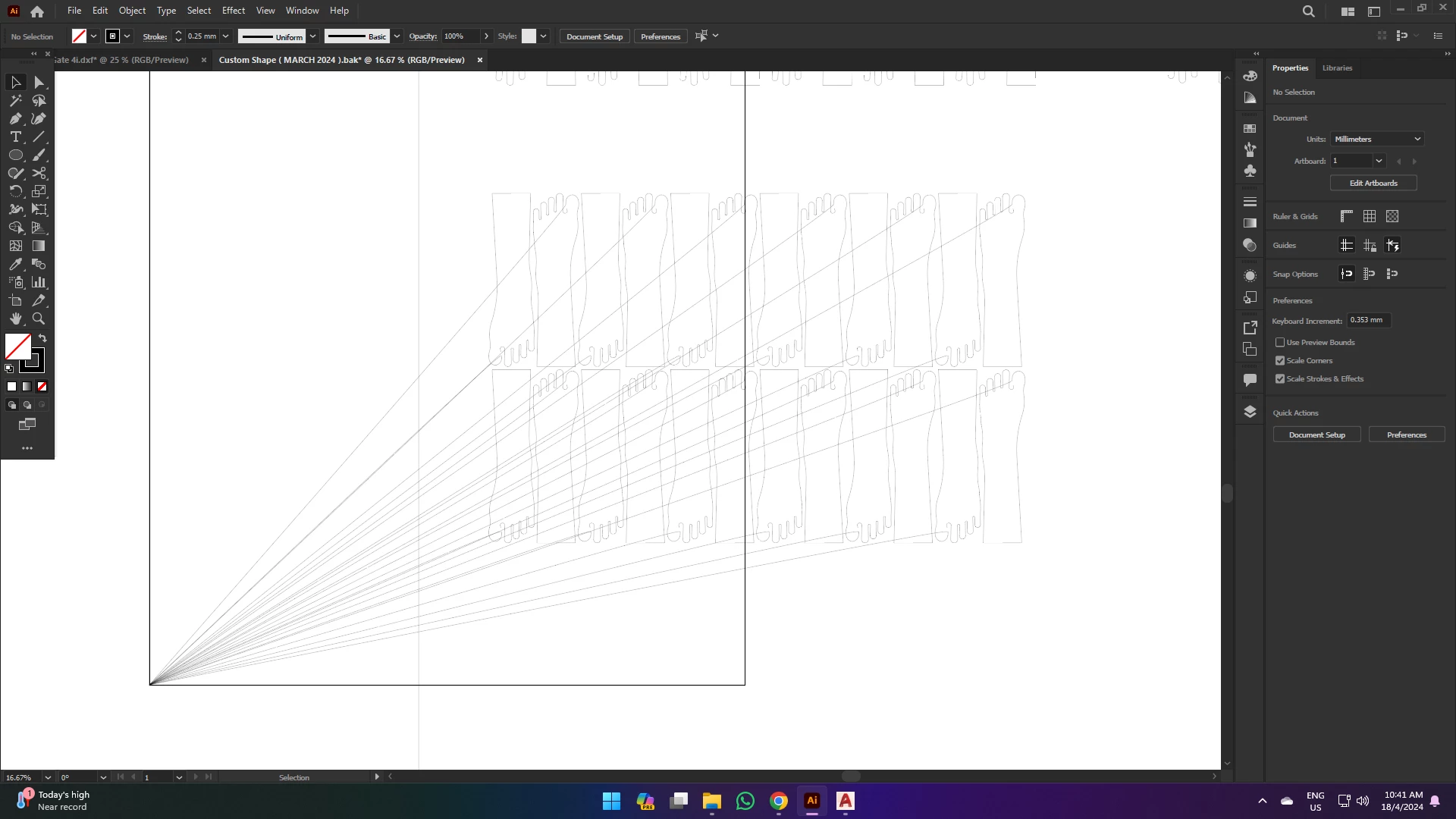
Task: Open the Units Millimeters dropdown
Action: 1377,139
